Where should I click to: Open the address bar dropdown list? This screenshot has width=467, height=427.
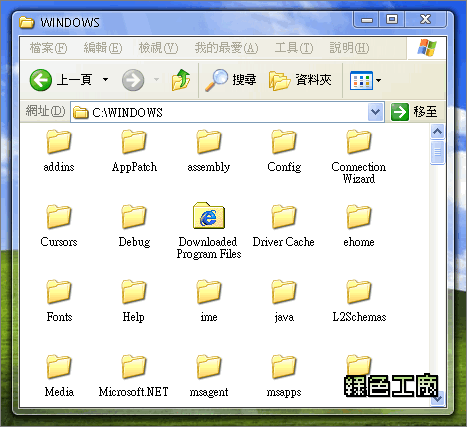click(x=376, y=112)
